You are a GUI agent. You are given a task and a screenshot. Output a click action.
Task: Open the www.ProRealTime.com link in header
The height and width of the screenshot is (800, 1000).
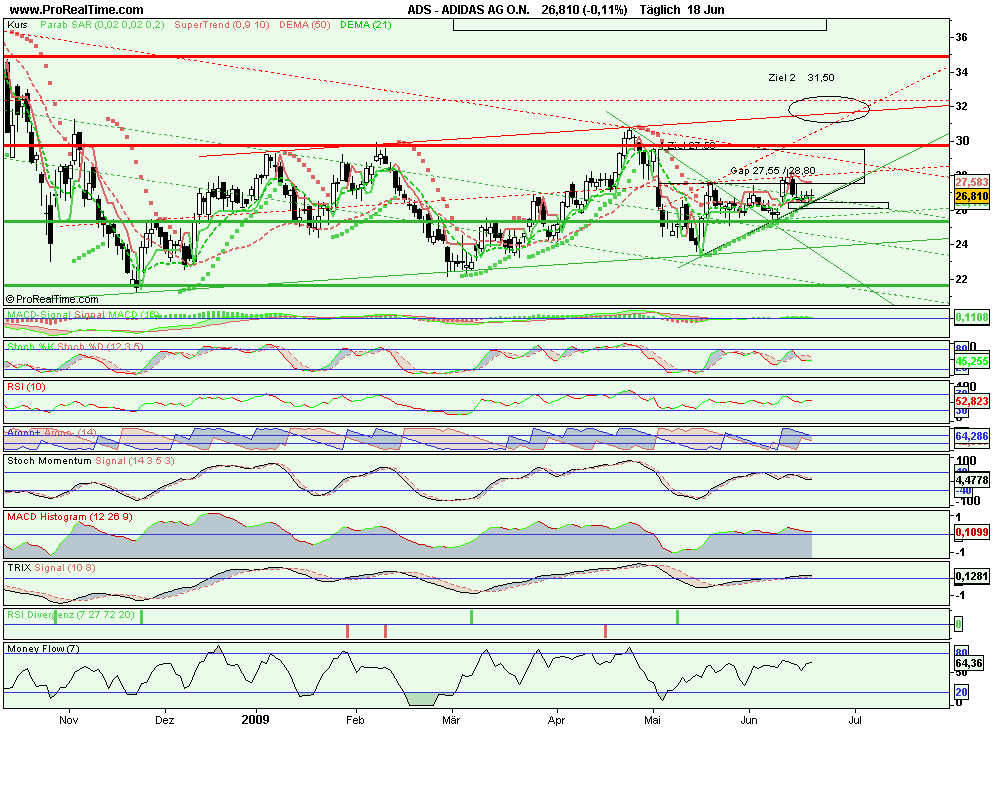pyautogui.click(x=76, y=9)
